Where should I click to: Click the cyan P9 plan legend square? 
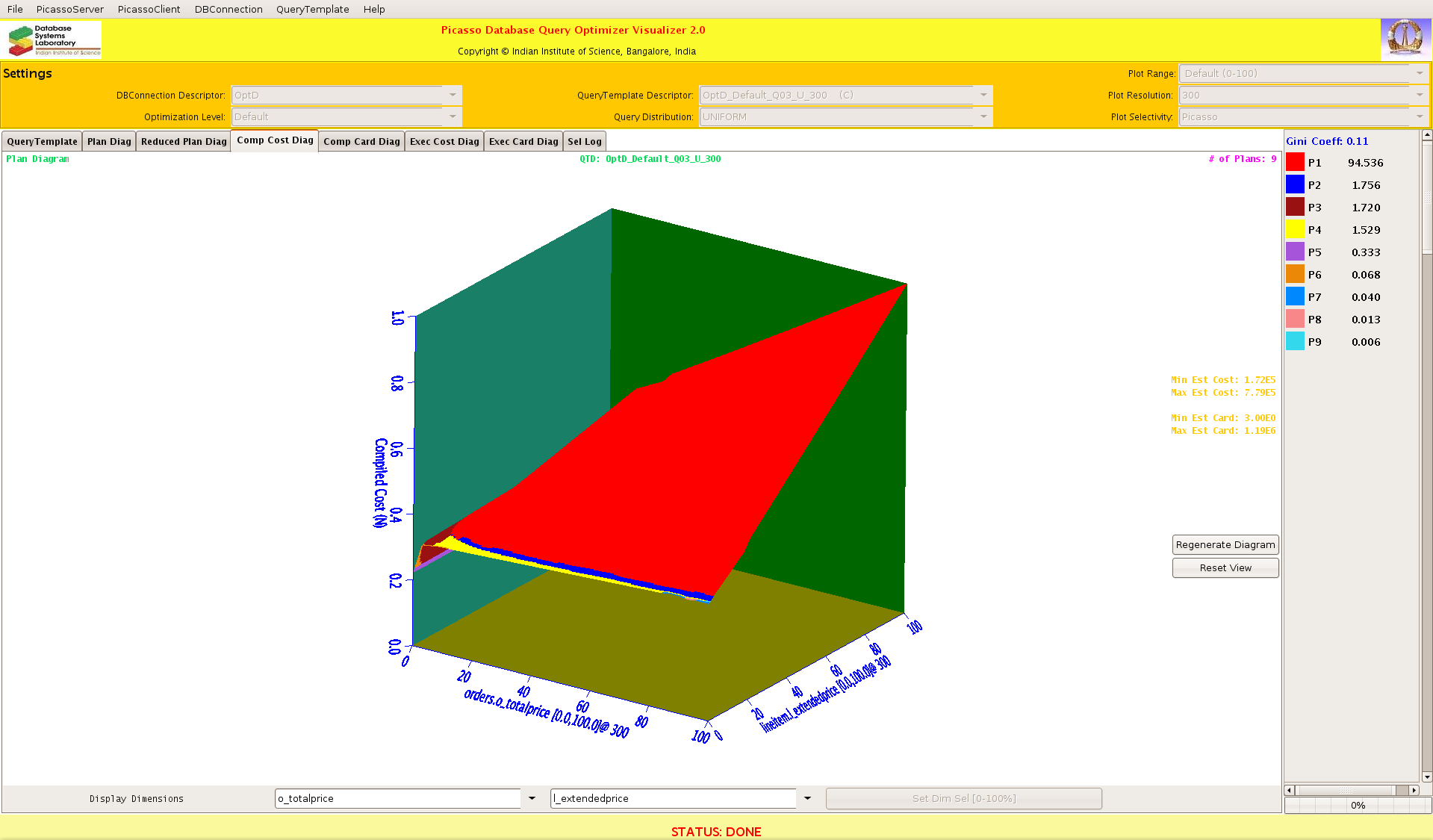(x=1295, y=341)
